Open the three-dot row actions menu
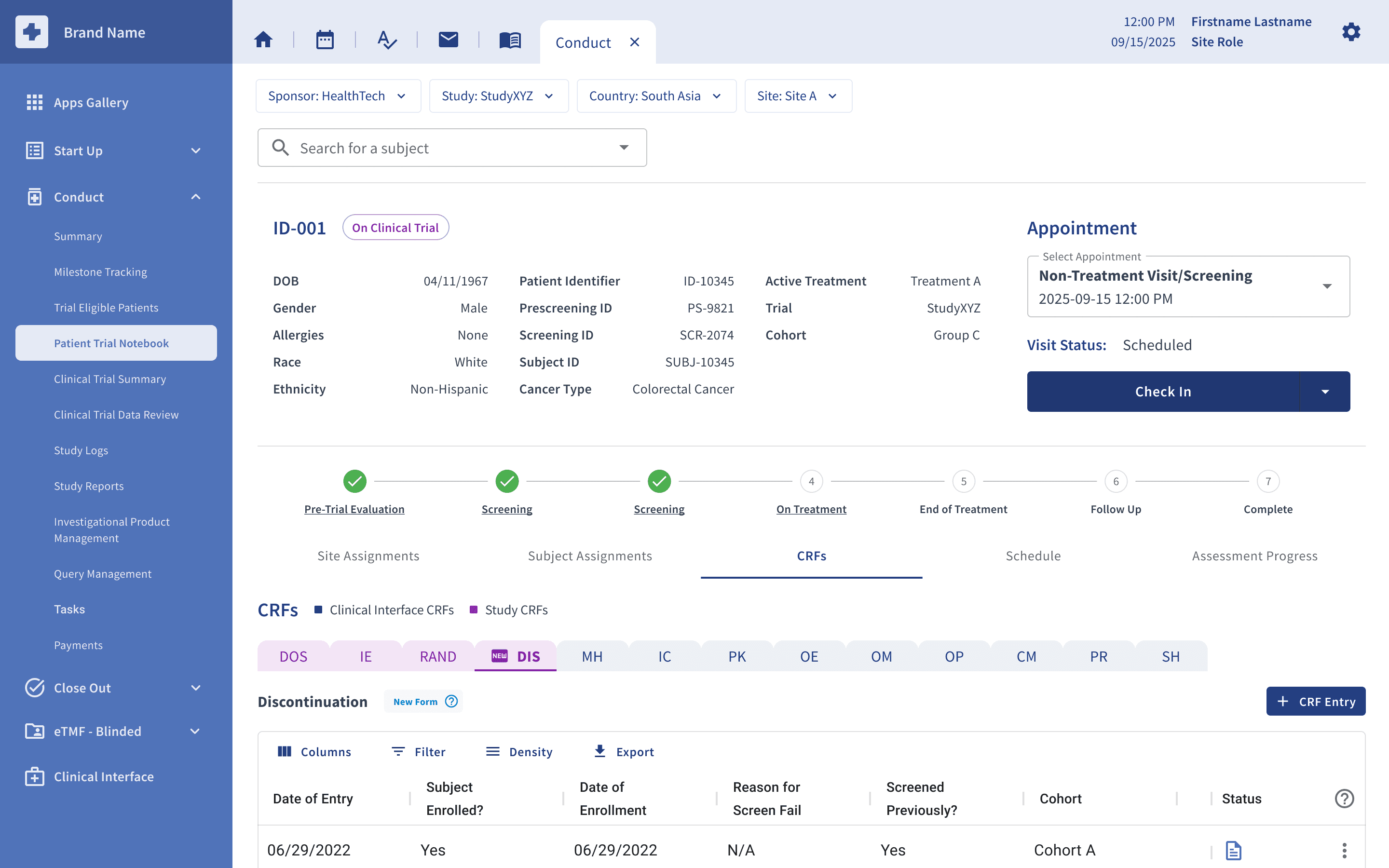The image size is (1389, 868). click(1344, 850)
